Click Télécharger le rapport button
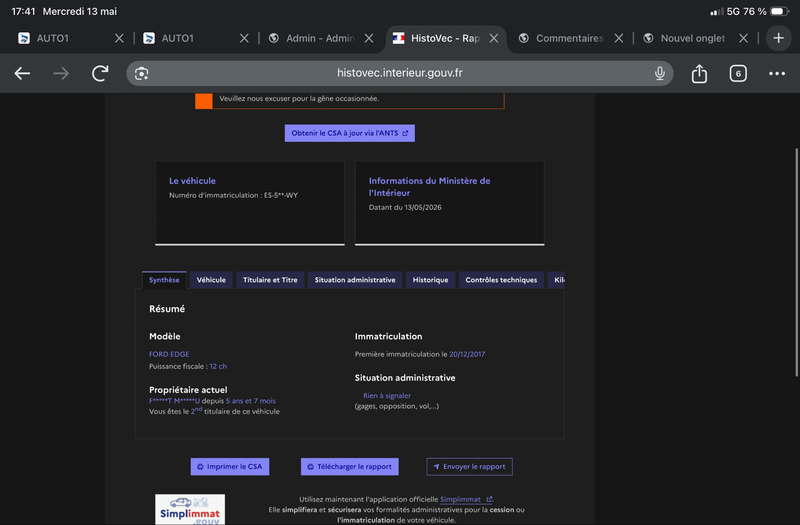This screenshot has height=525, width=800. coord(349,466)
